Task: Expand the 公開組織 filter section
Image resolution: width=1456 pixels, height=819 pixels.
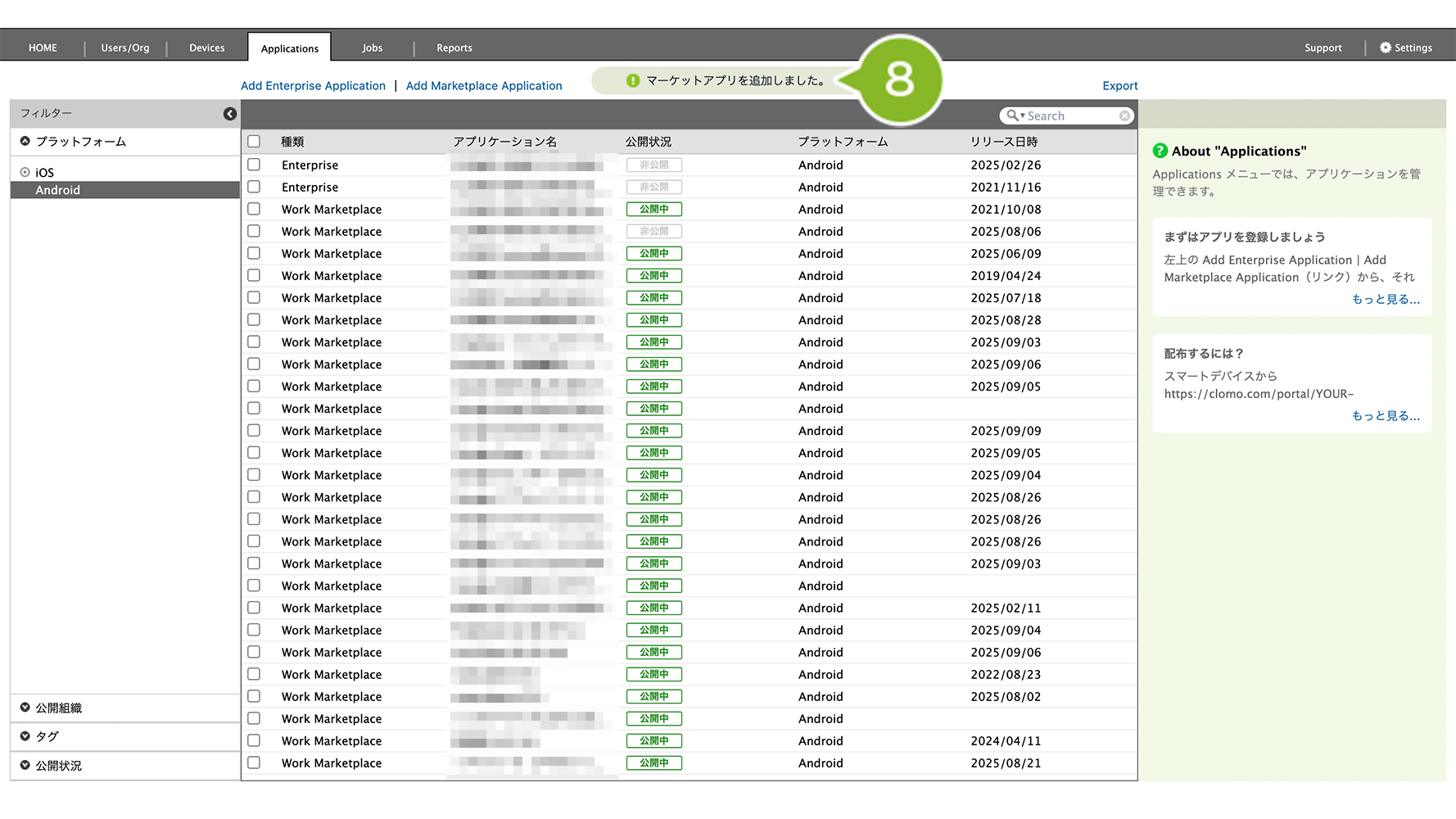Action: 25,708
